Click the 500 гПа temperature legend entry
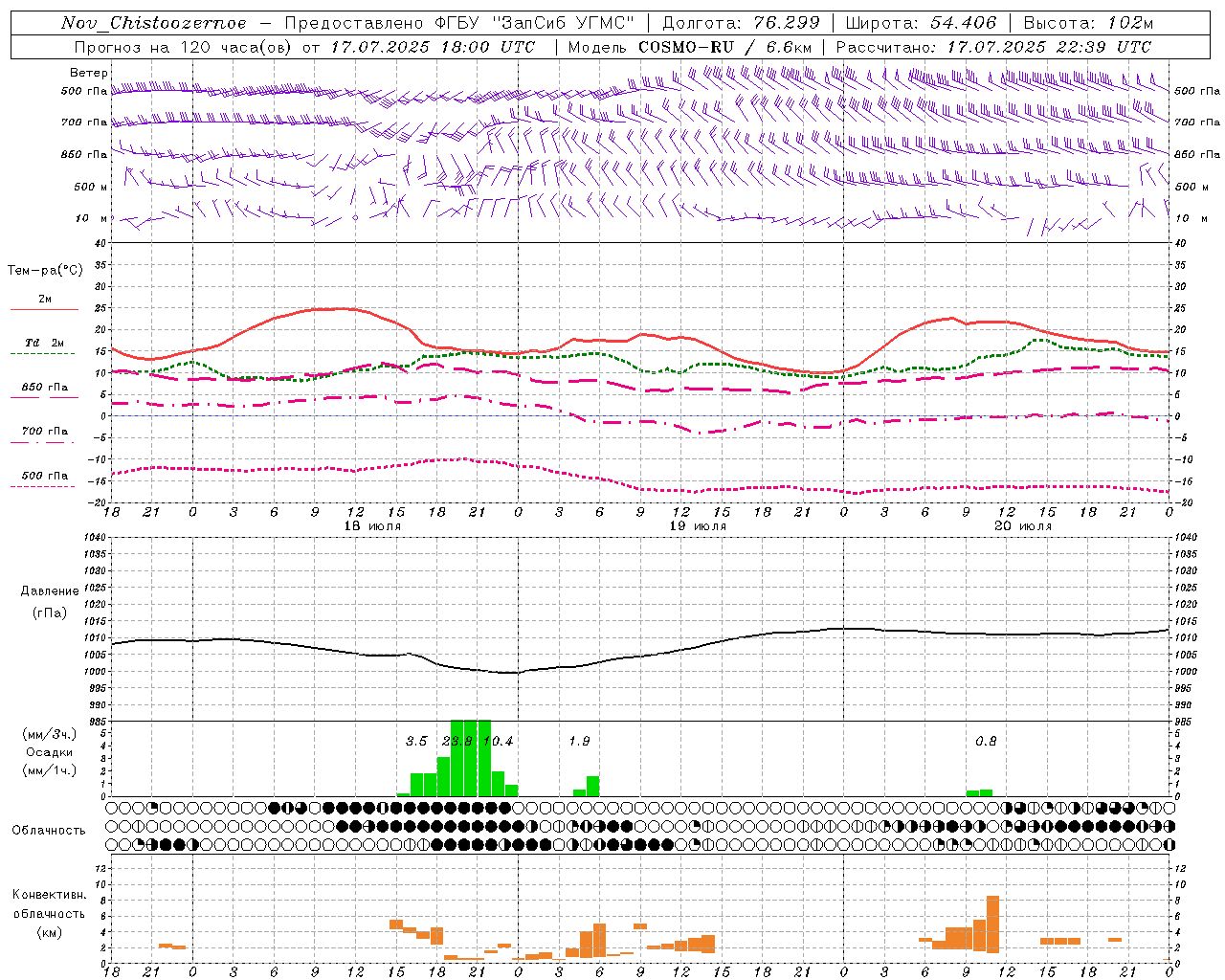This screenshot has height=980, width=1225. point(45,476)
